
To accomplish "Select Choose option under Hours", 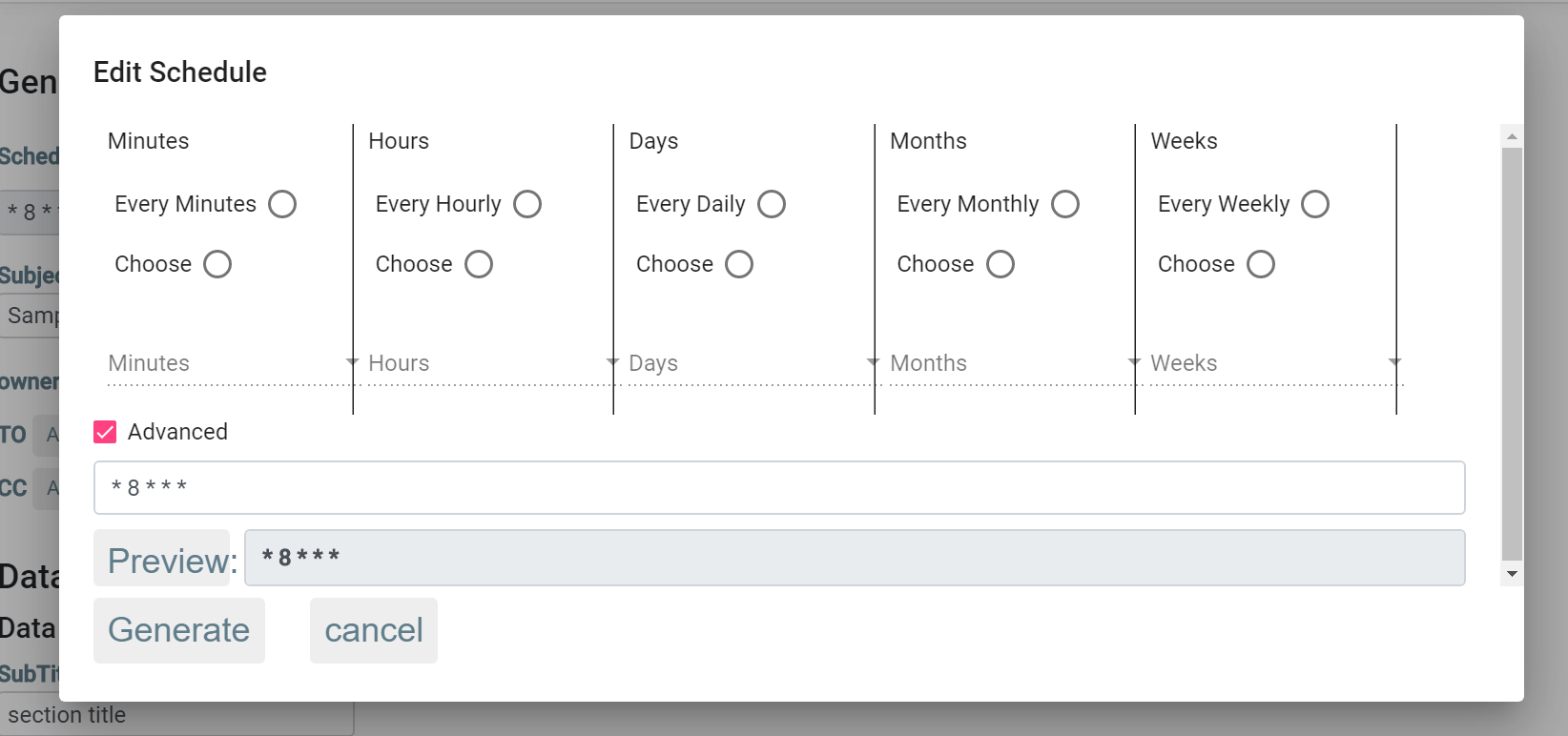I will [x=479, y=264].
